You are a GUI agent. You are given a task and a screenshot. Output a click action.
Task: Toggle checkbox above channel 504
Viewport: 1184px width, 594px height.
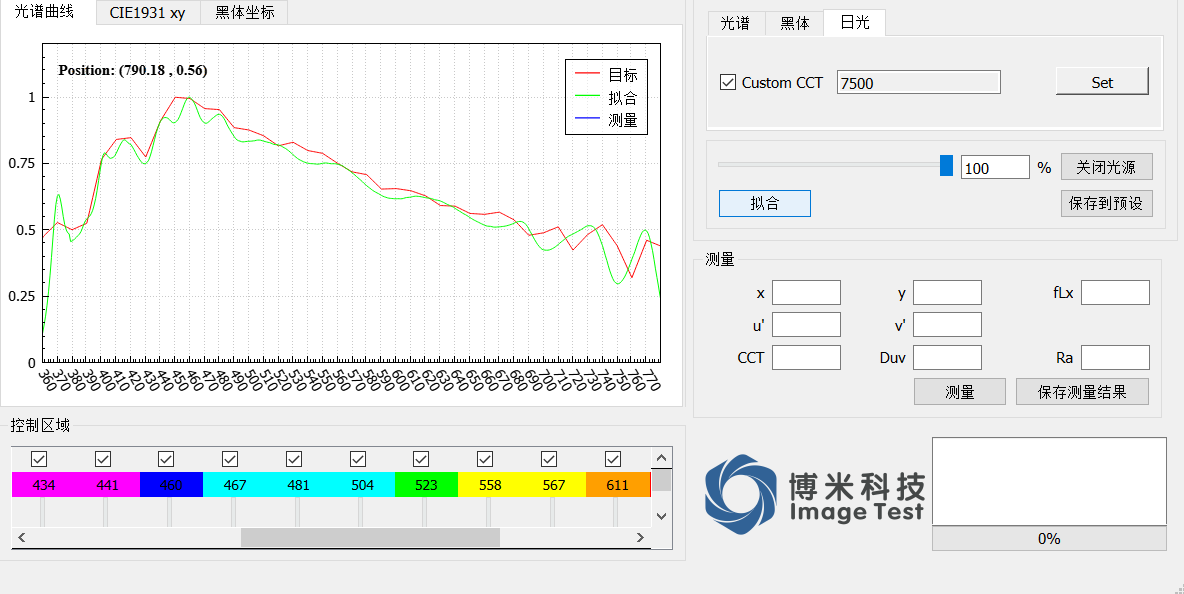pos(358,459)
